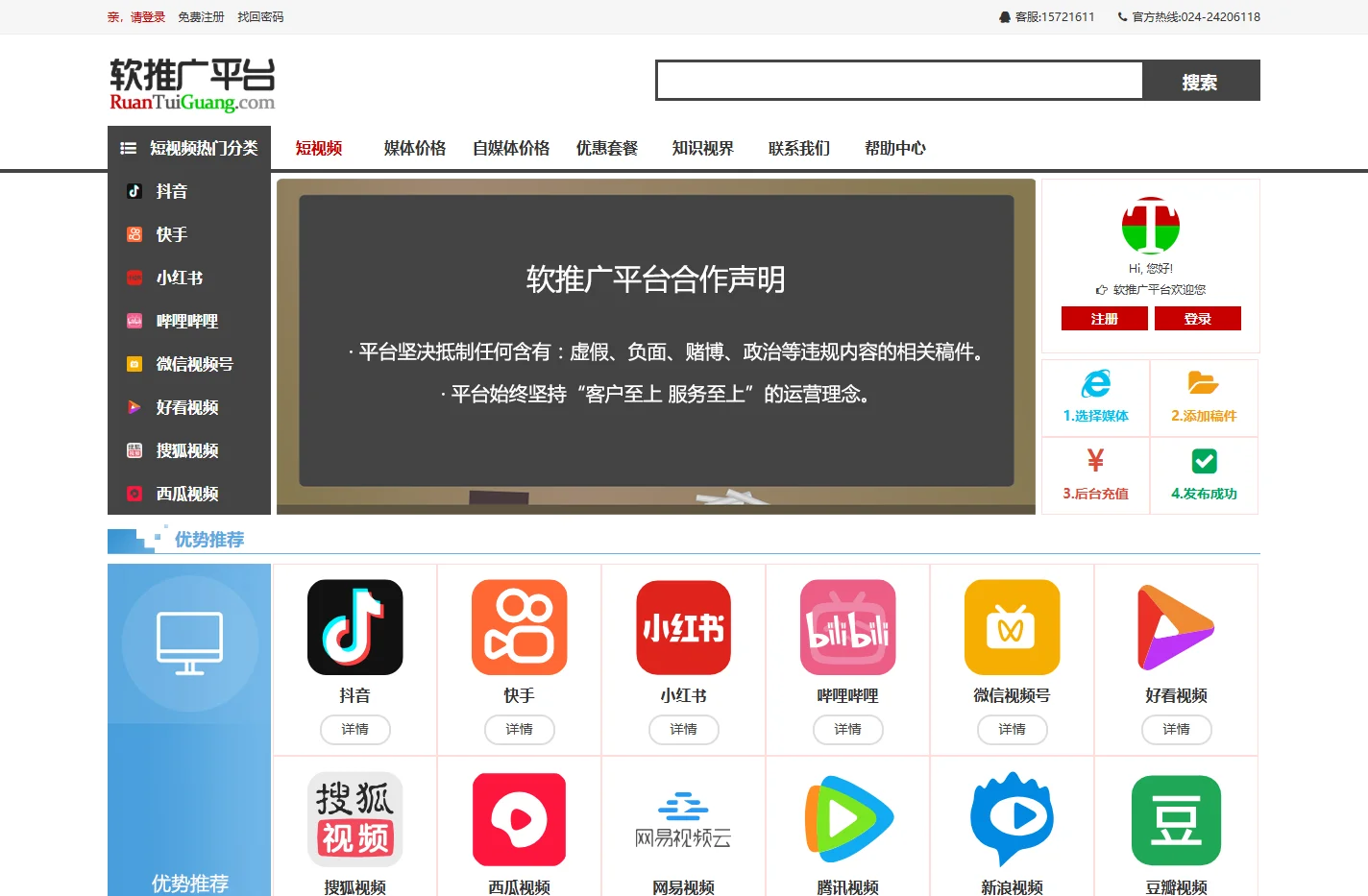The image size is (1368, 896).
Task: Click the 小红书 sidebar icon
Action: [x=134, y=278]
